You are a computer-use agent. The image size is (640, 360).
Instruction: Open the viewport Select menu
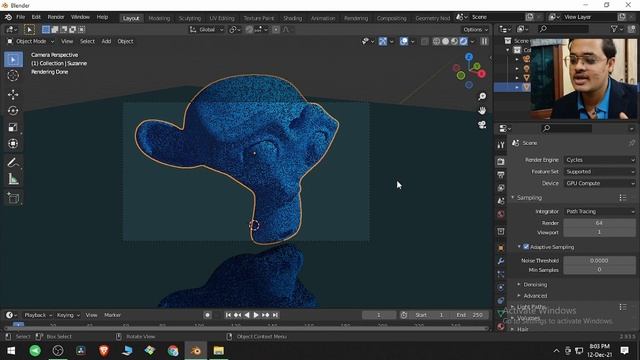(x=87, y=41)
